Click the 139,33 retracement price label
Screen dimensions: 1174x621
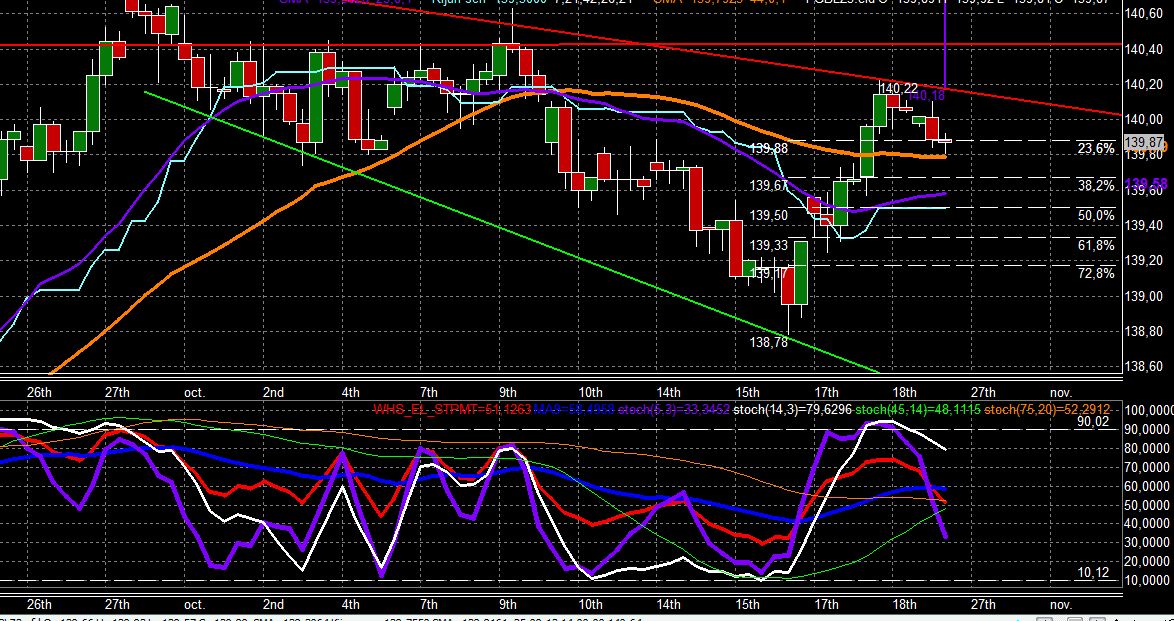pyautogui.click(x=769, y=245)
